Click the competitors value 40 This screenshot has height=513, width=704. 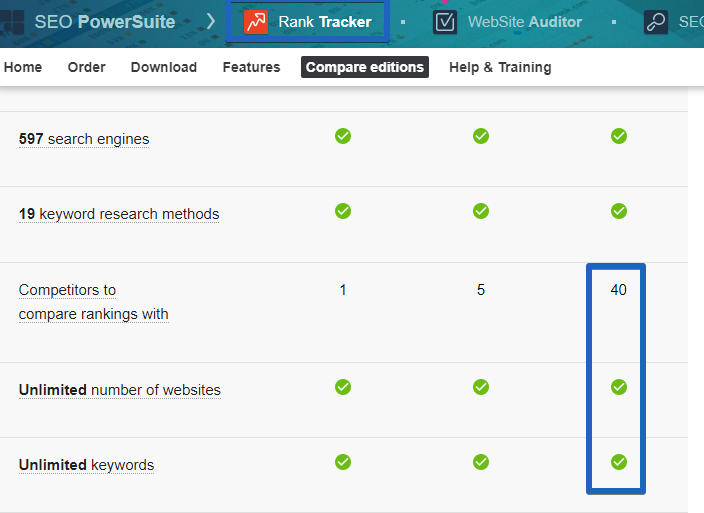click(619, 290)
